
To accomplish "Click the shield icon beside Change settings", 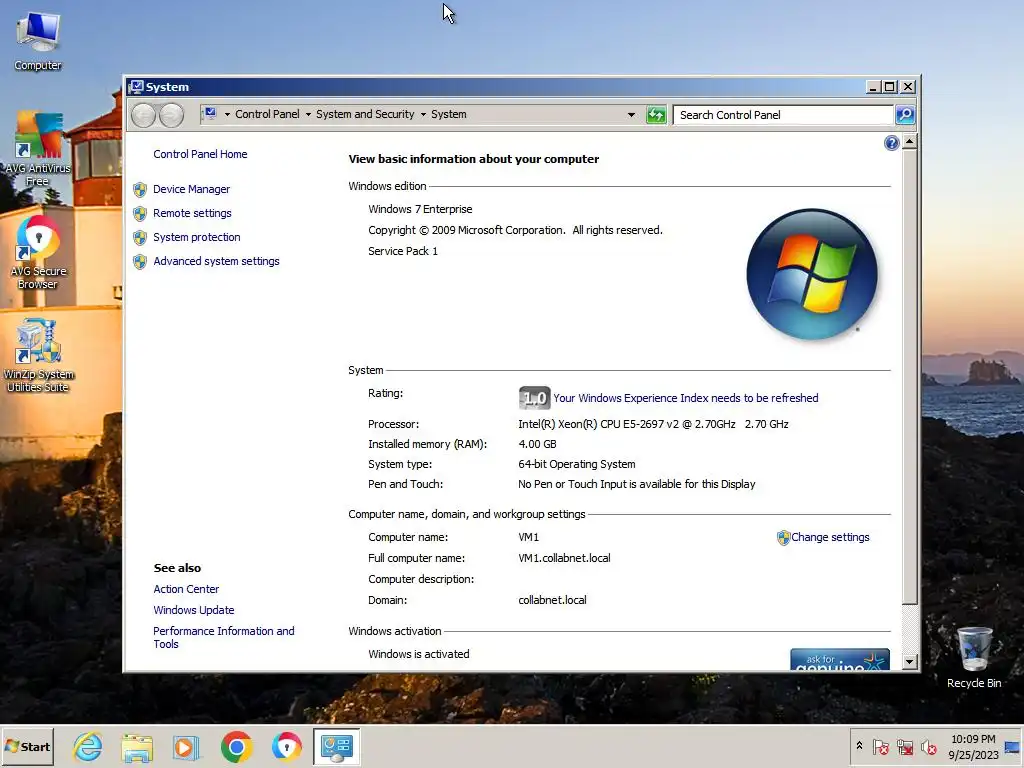I will (783, 537).
